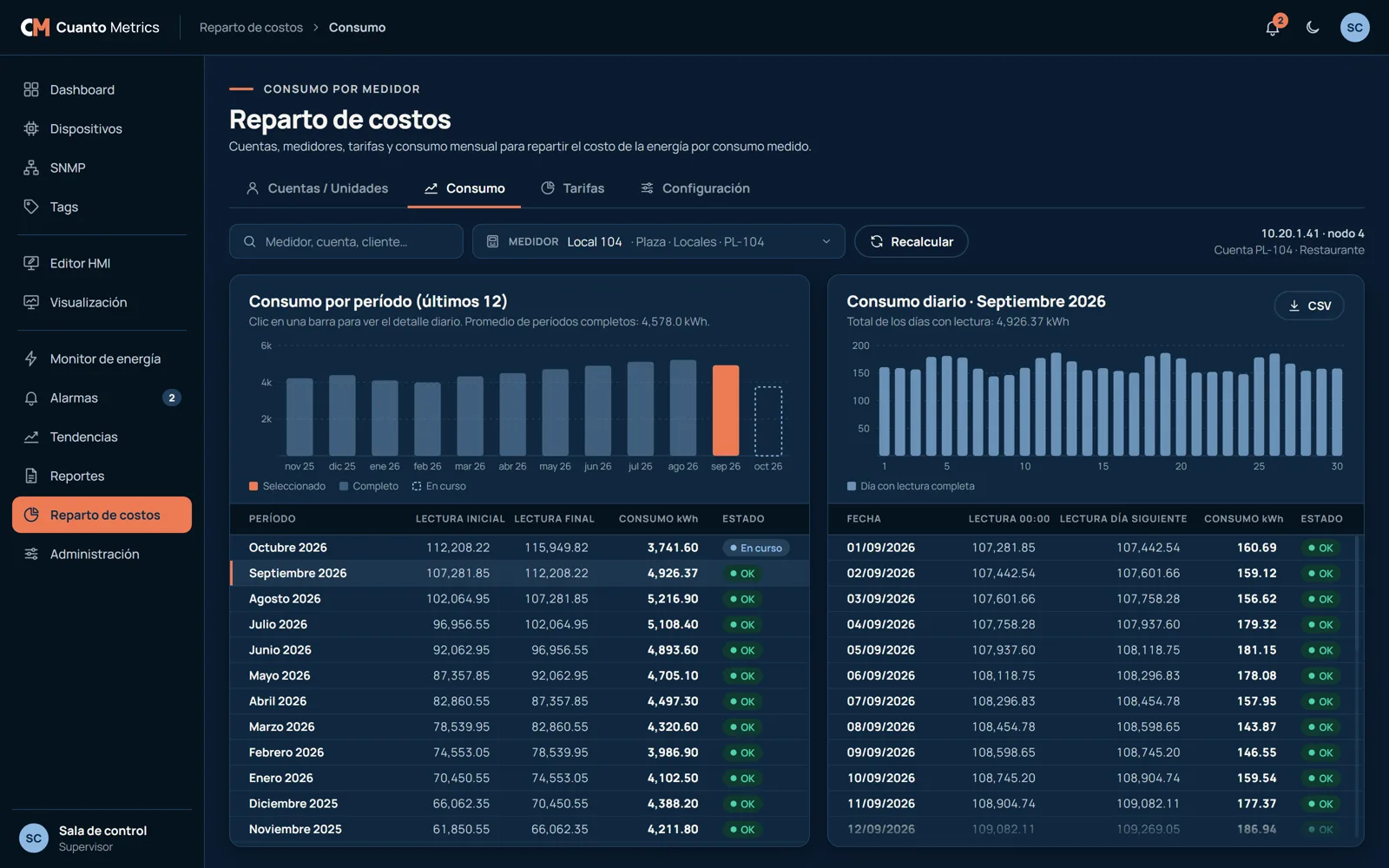Click Sala de control user profile

tap(102, 838)
